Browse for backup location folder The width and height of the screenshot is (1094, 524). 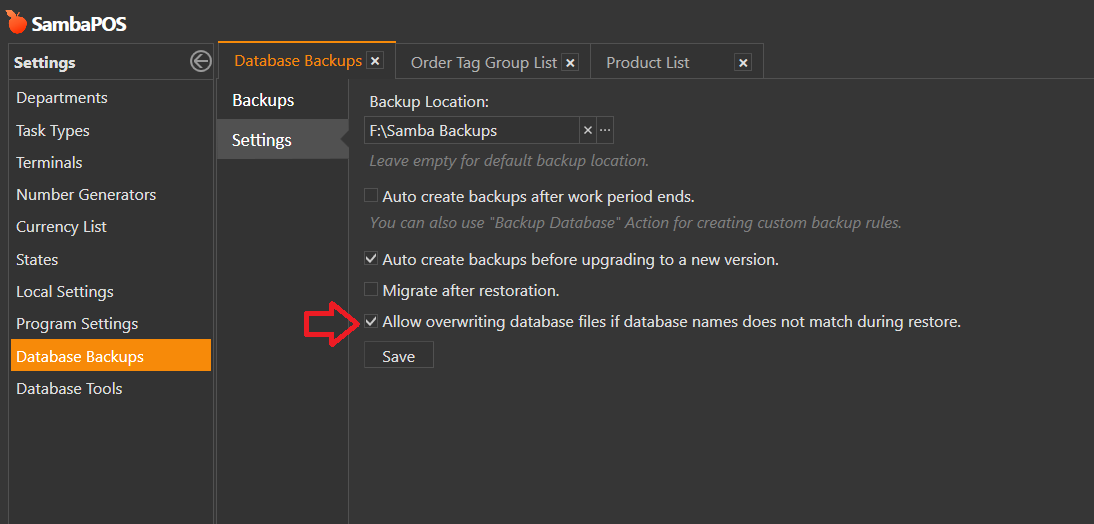tap(605, 130)
